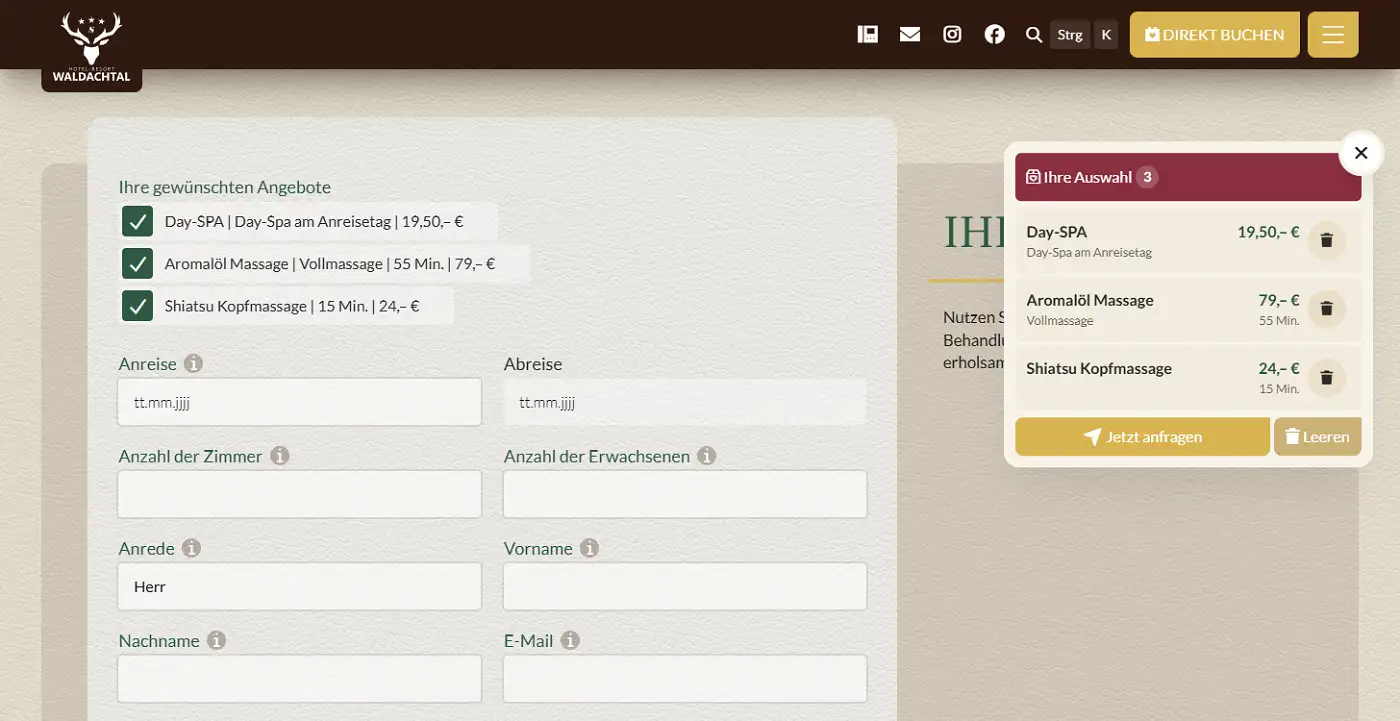
Task: Open the hamburger menu button
Action: (1332, 35)
